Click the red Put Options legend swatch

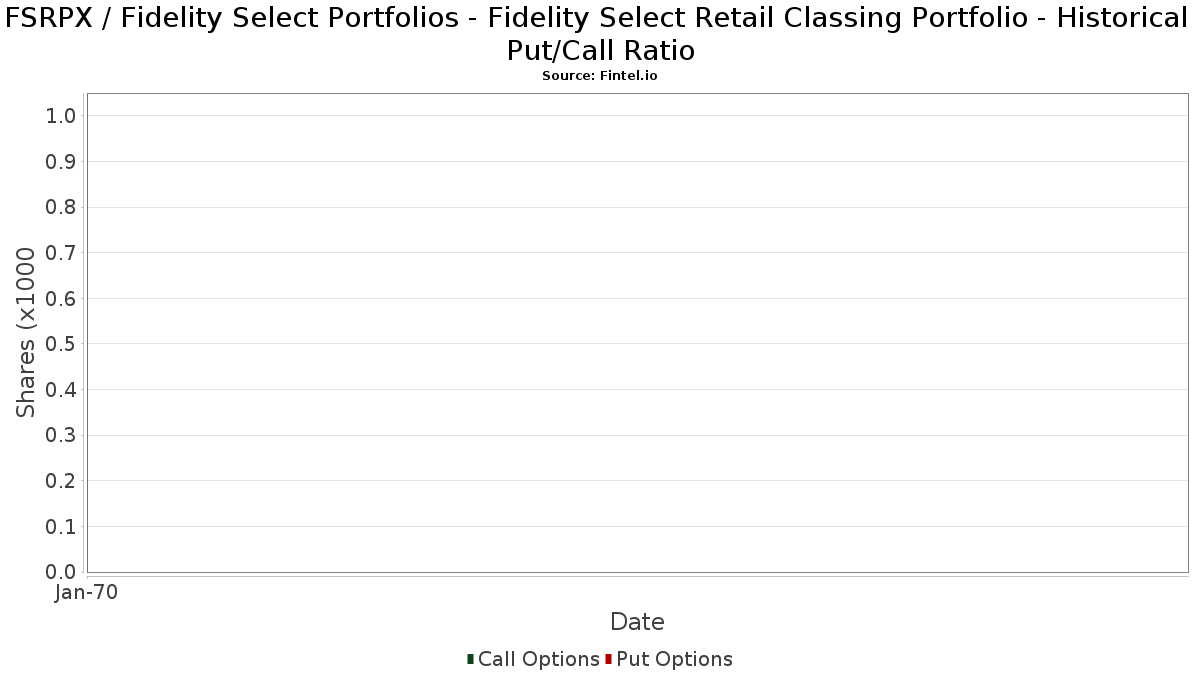[x=608, y=659]
